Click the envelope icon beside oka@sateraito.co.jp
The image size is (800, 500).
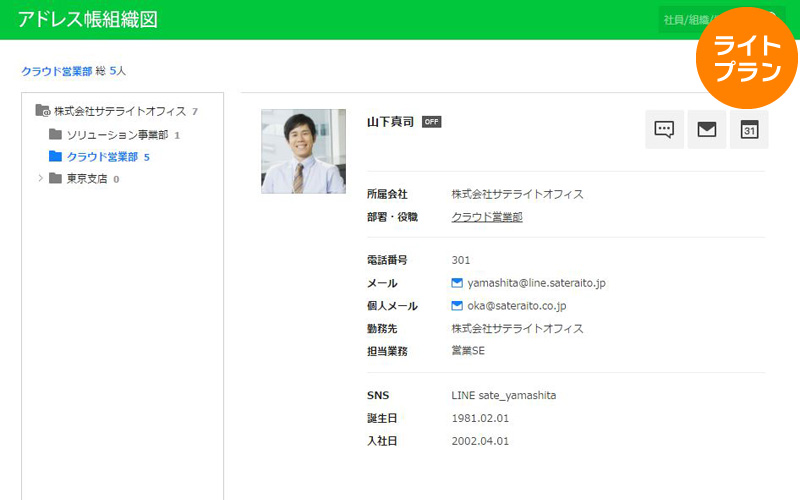click(457, 306)
